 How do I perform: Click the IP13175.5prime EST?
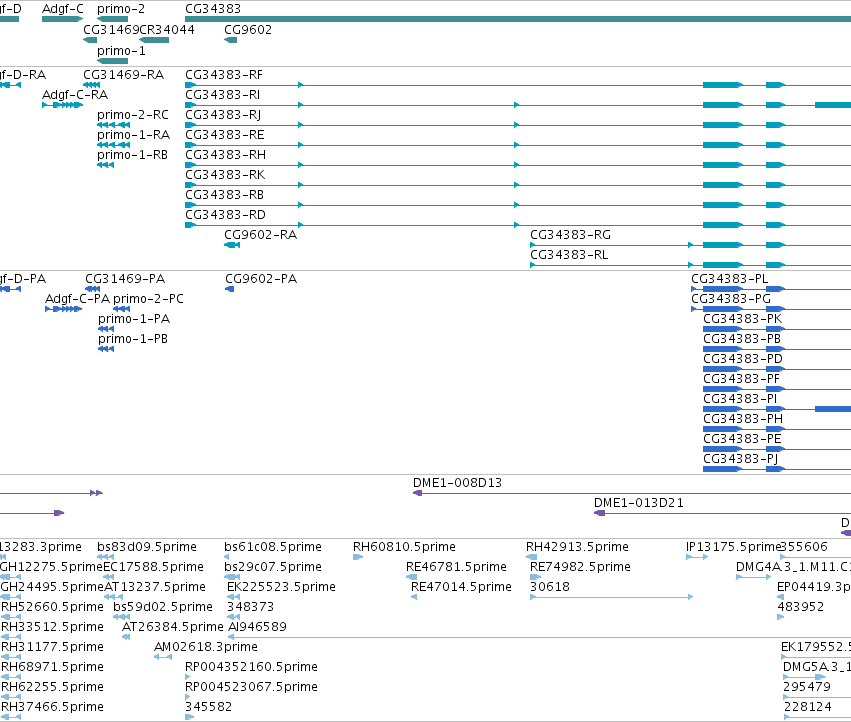pos(697,557)
